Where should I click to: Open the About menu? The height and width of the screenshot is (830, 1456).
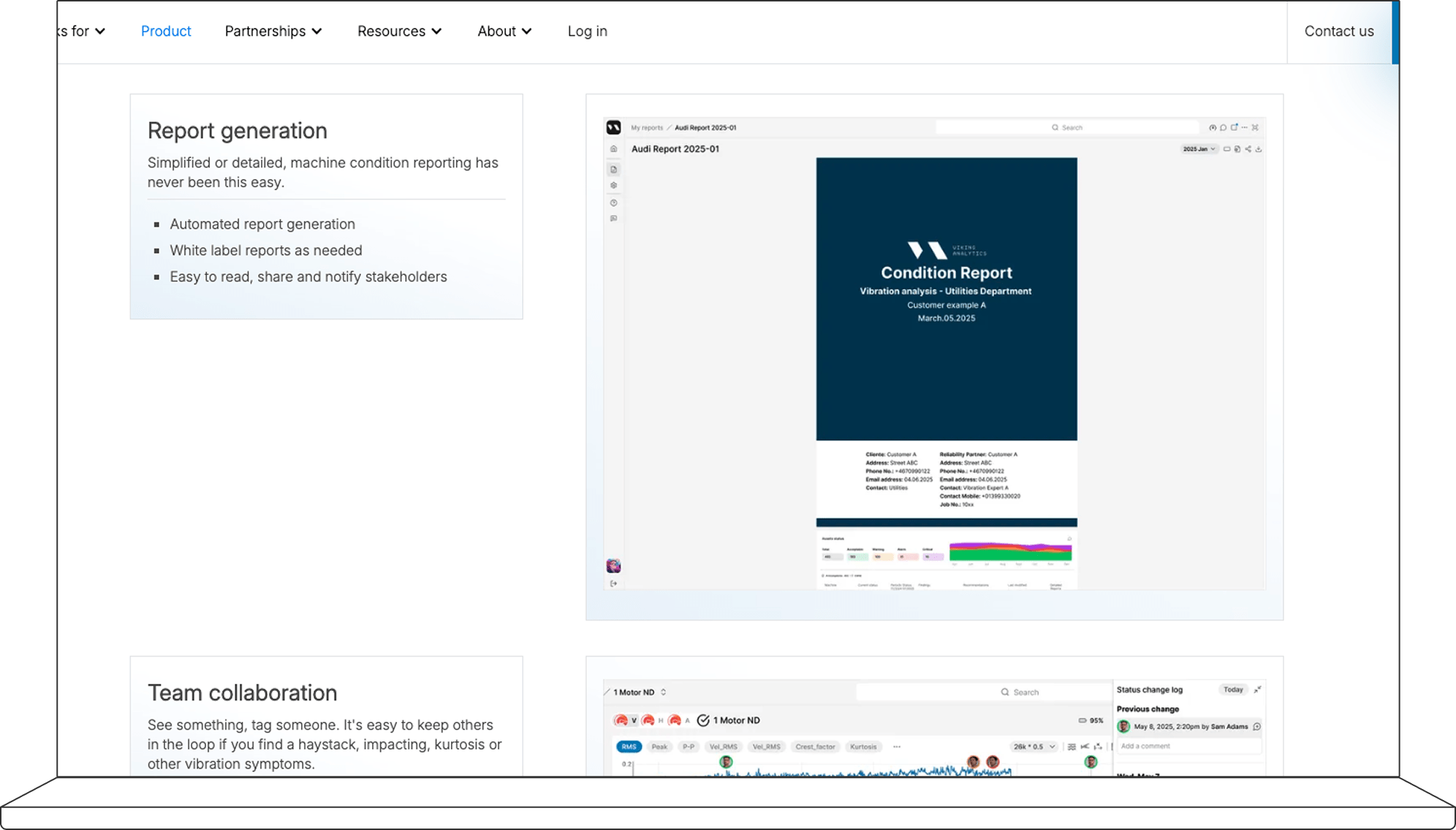coord(504,31)
